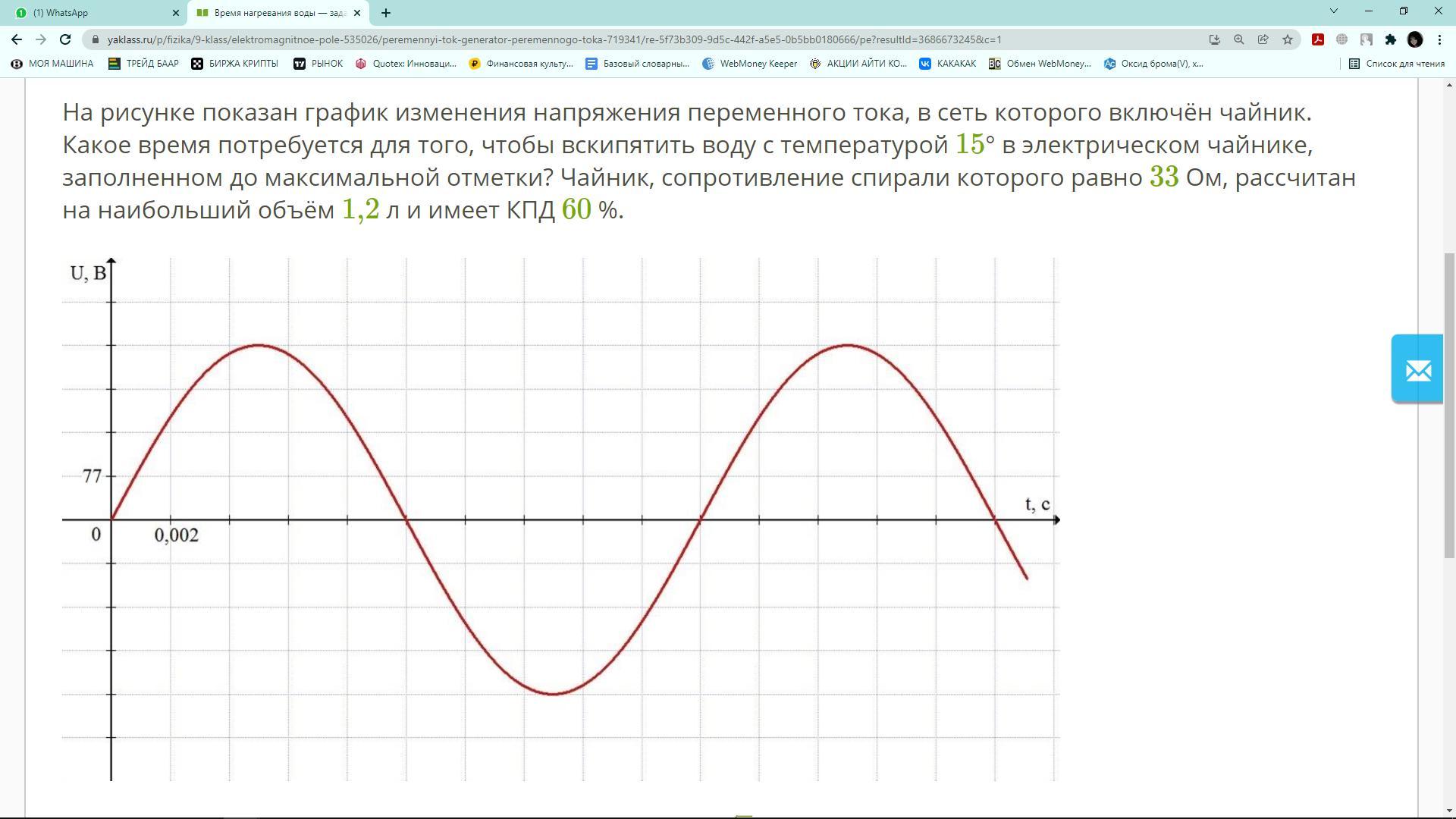Click the install app icon

[1215, 39]
